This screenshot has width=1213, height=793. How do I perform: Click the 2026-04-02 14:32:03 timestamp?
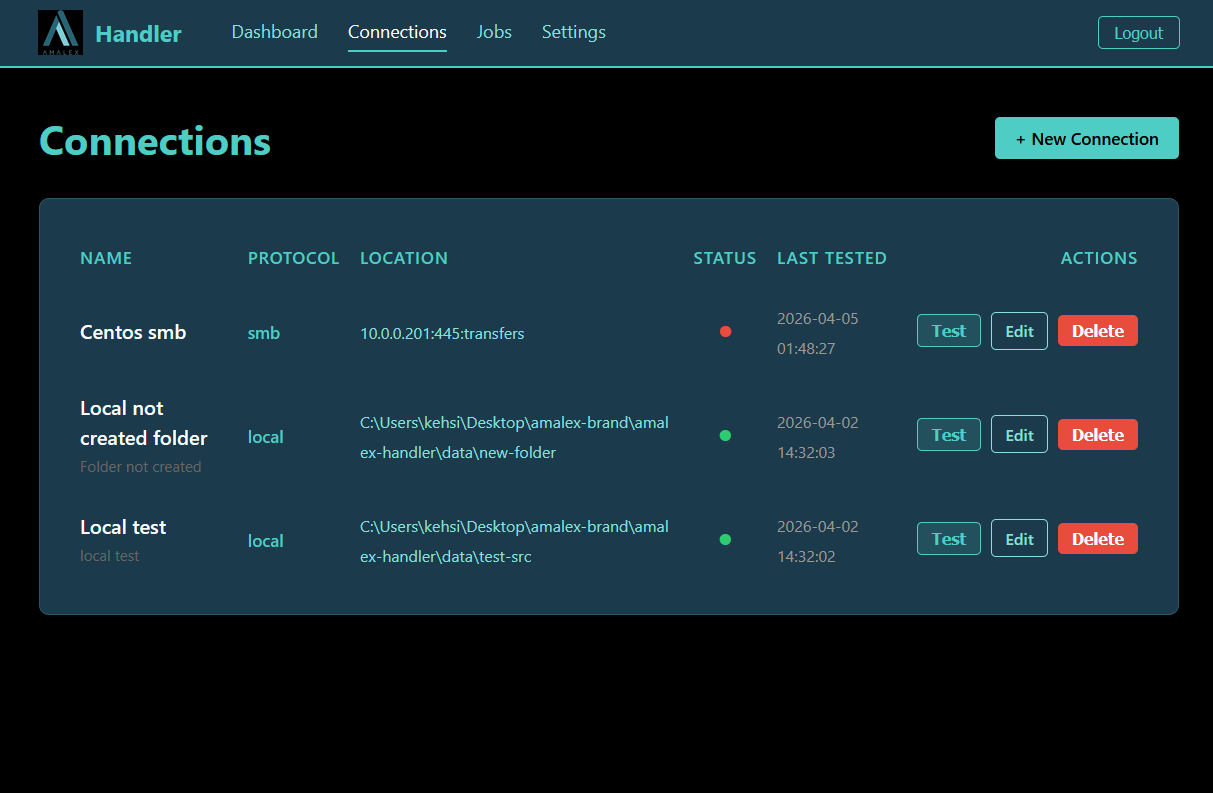[x=818, y=437]
